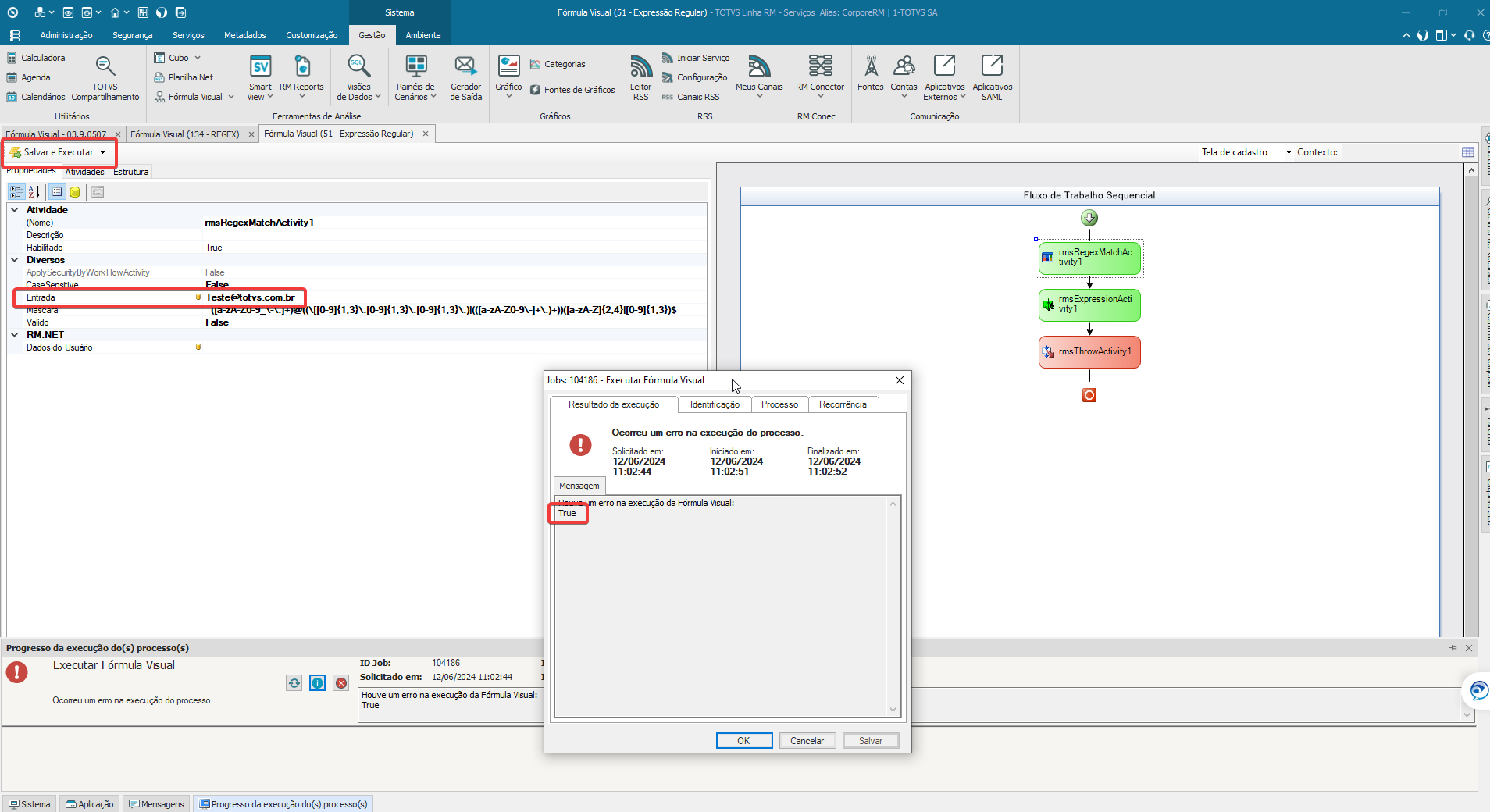Open the Agenda utility

click(x=29, y=77)
